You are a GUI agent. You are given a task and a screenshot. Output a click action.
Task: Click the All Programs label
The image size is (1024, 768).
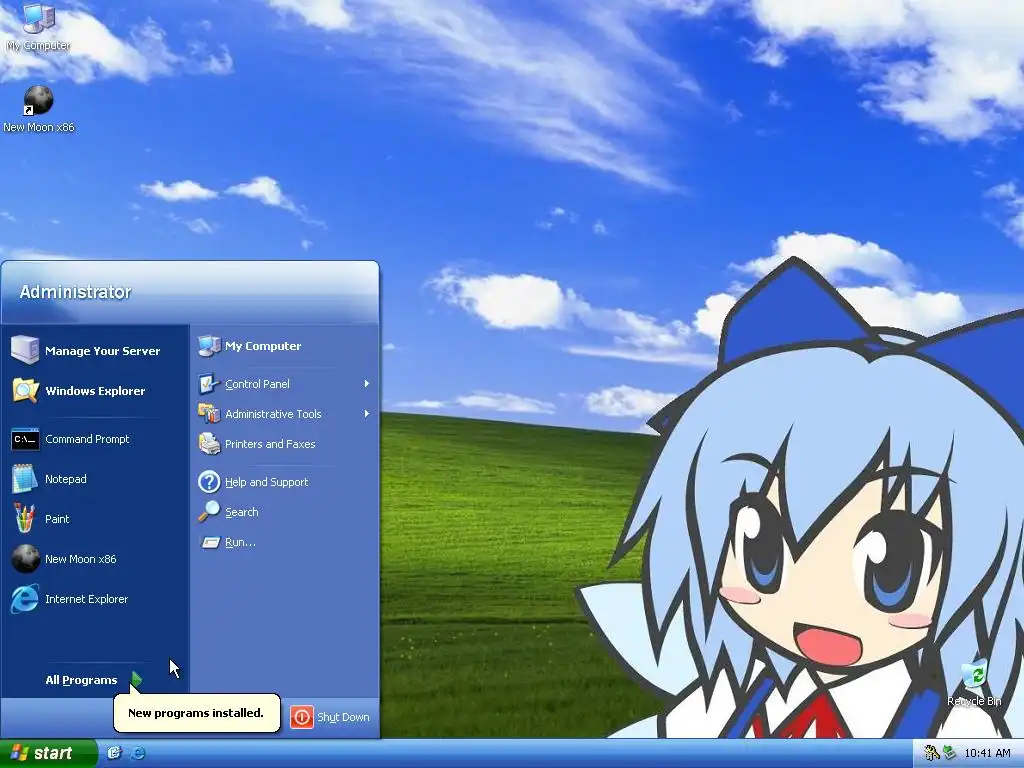click(x=81, y=680)
